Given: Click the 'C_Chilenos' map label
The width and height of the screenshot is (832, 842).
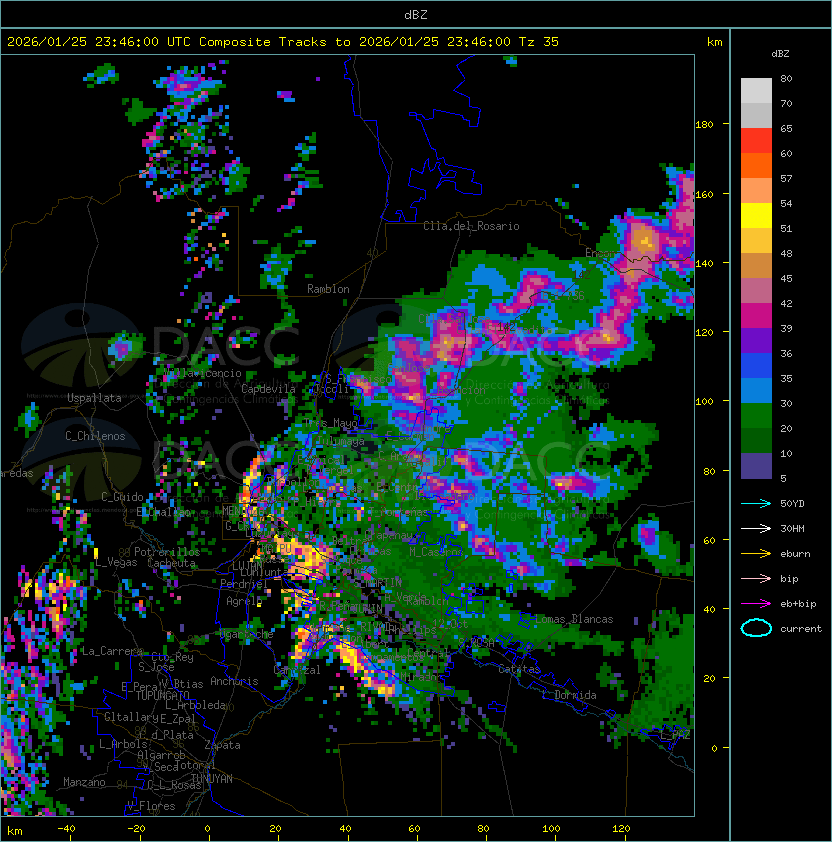Looking at the screenshot, I should (95, 436).
